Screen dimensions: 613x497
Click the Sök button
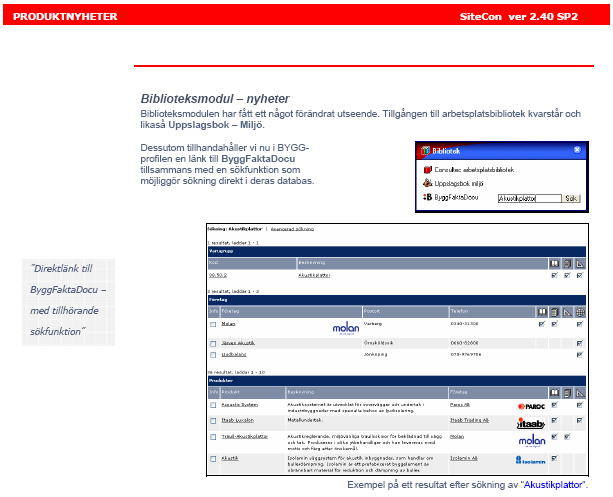click(x=571, y=198)
